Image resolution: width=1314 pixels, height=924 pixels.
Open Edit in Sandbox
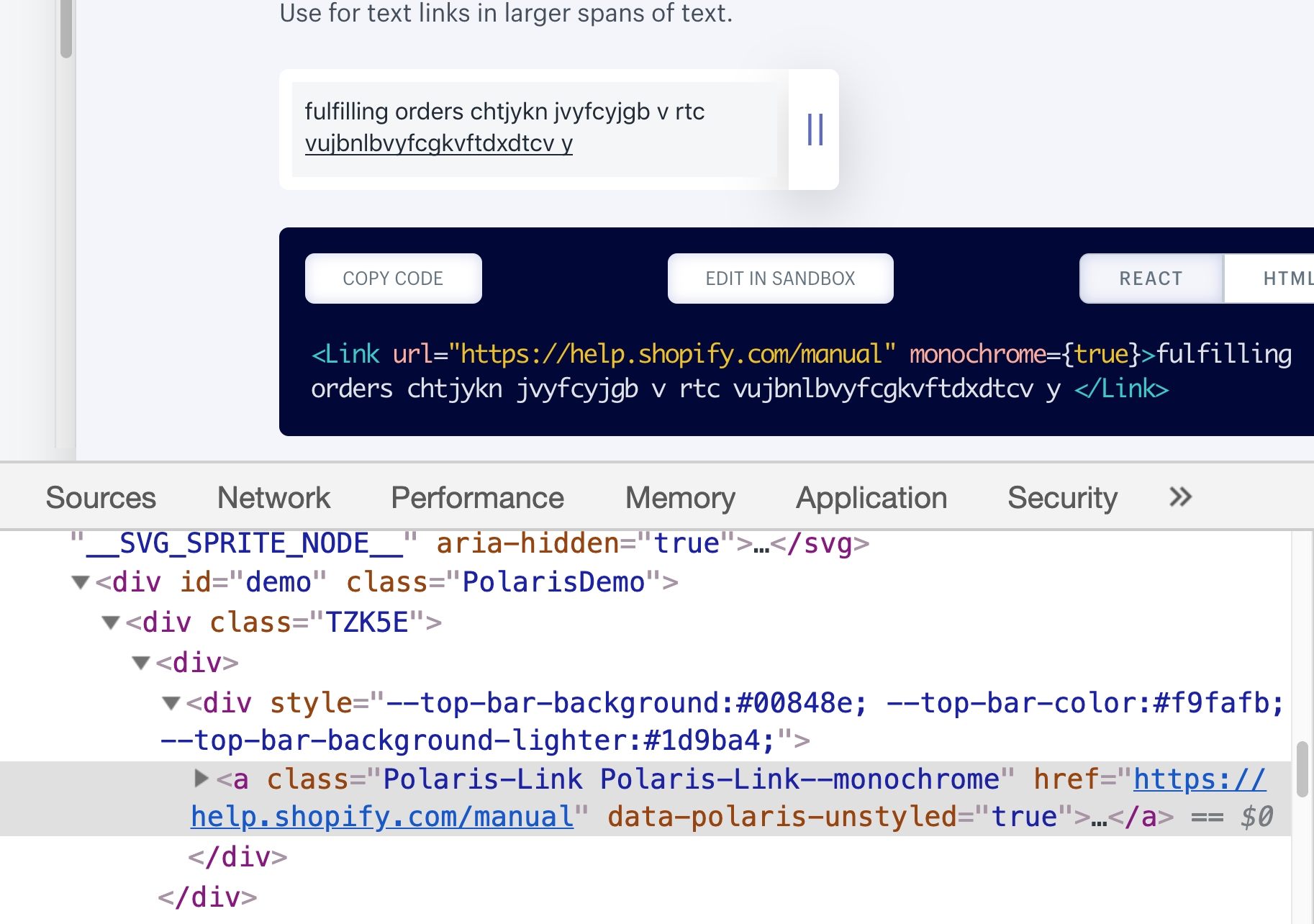780,278
